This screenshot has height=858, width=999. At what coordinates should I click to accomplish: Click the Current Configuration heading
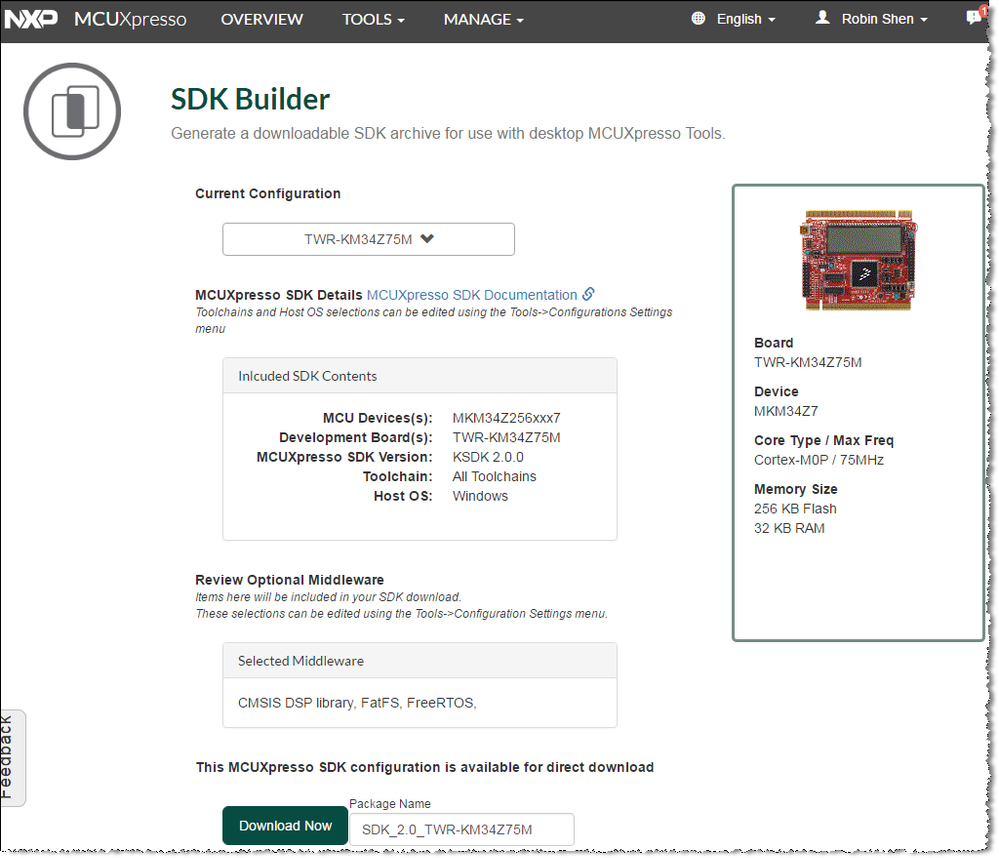tap(268, 194)
